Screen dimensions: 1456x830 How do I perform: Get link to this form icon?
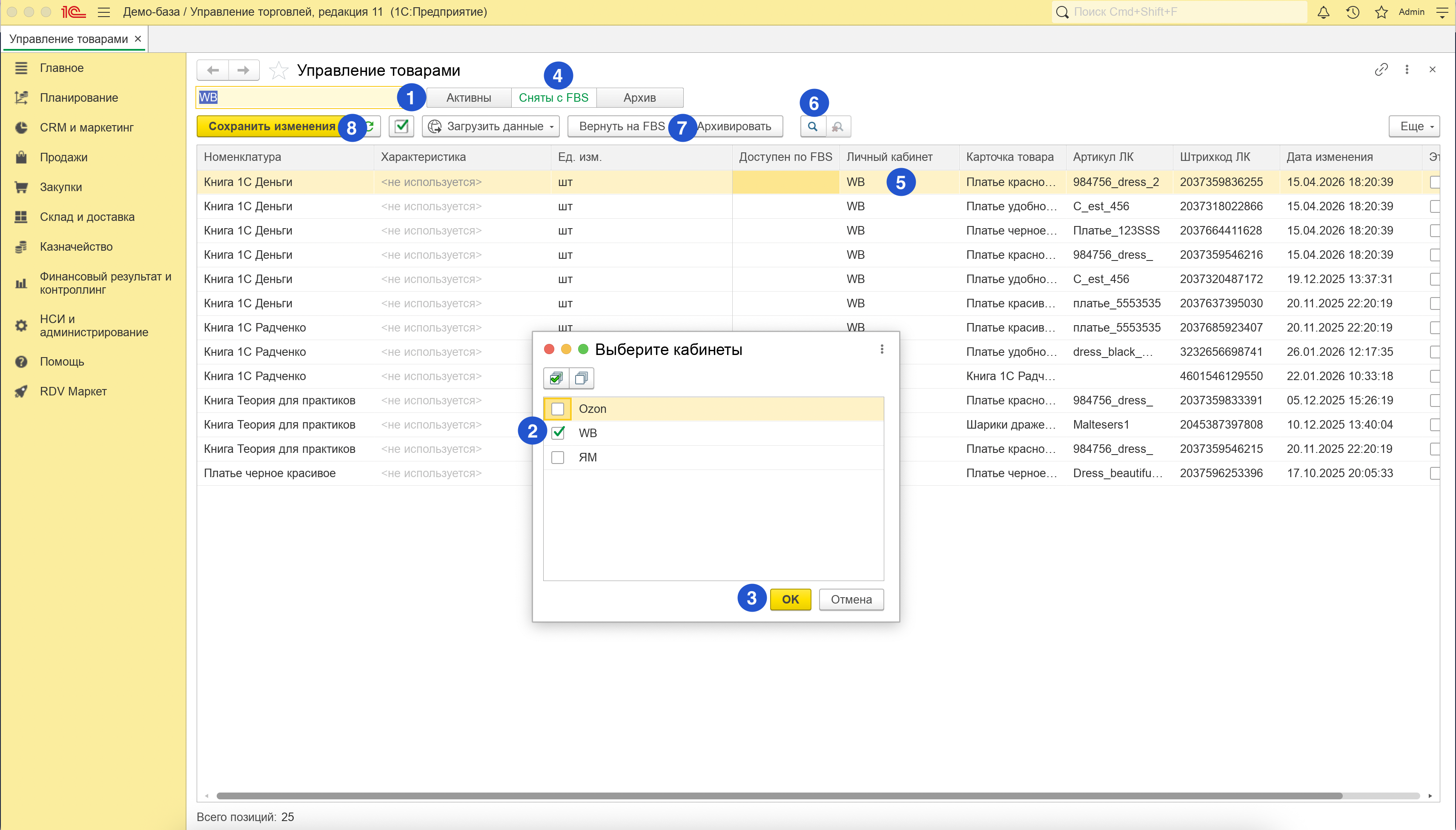tap(1381, 69)
